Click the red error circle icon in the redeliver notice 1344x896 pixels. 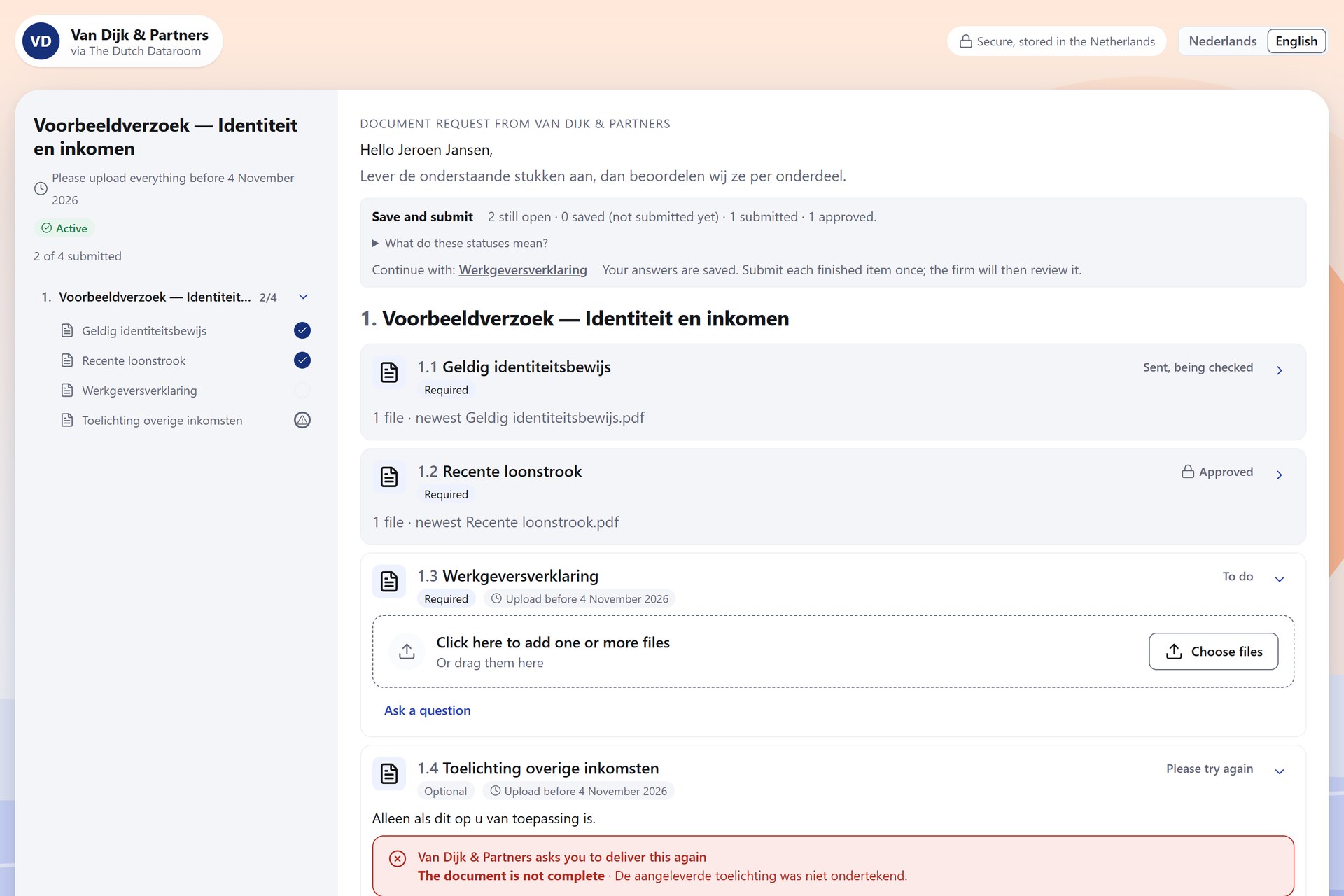tap(398, 859)
